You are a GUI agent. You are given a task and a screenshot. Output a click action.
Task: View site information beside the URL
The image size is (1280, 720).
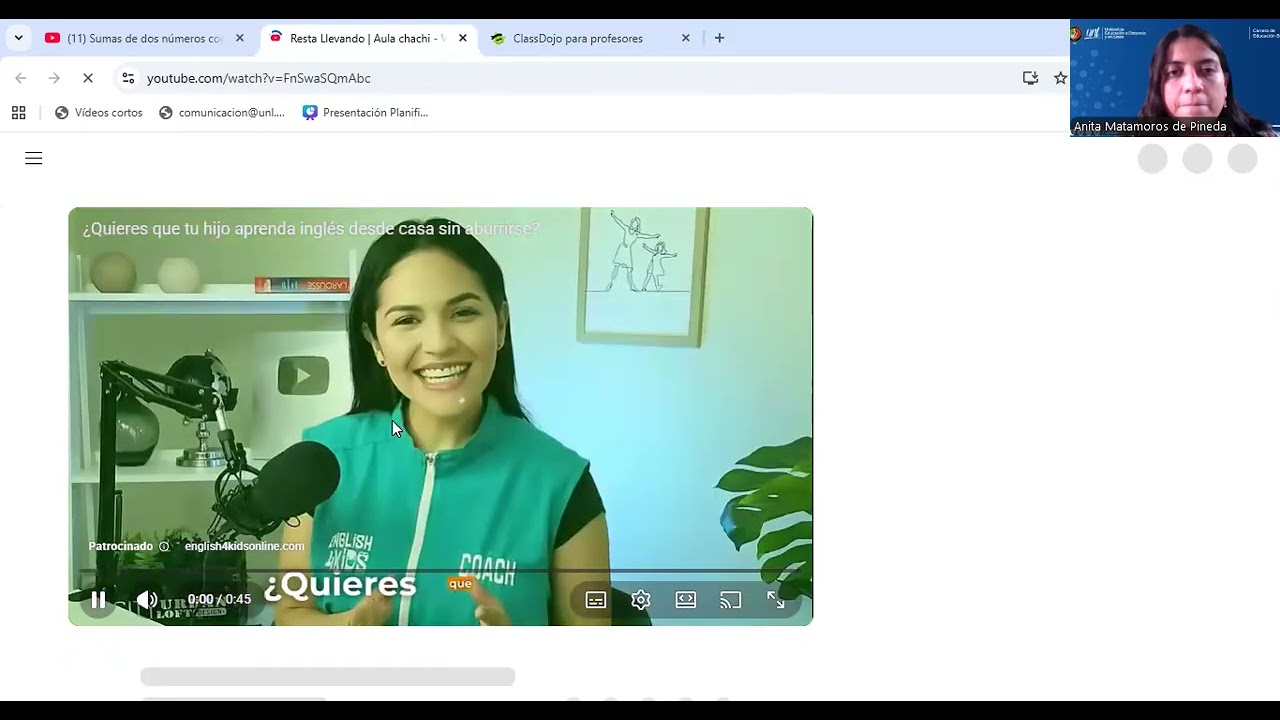click(128, 78)
